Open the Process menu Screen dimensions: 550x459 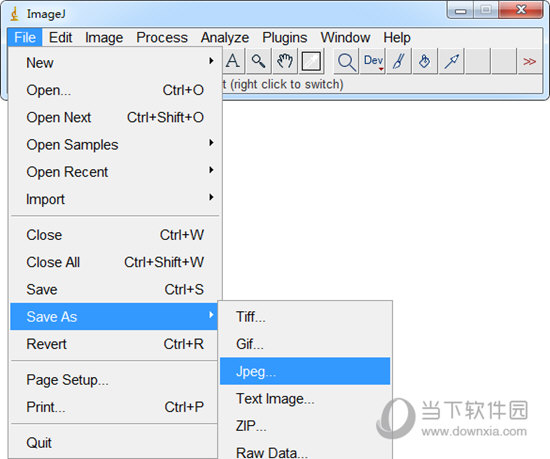162,38
